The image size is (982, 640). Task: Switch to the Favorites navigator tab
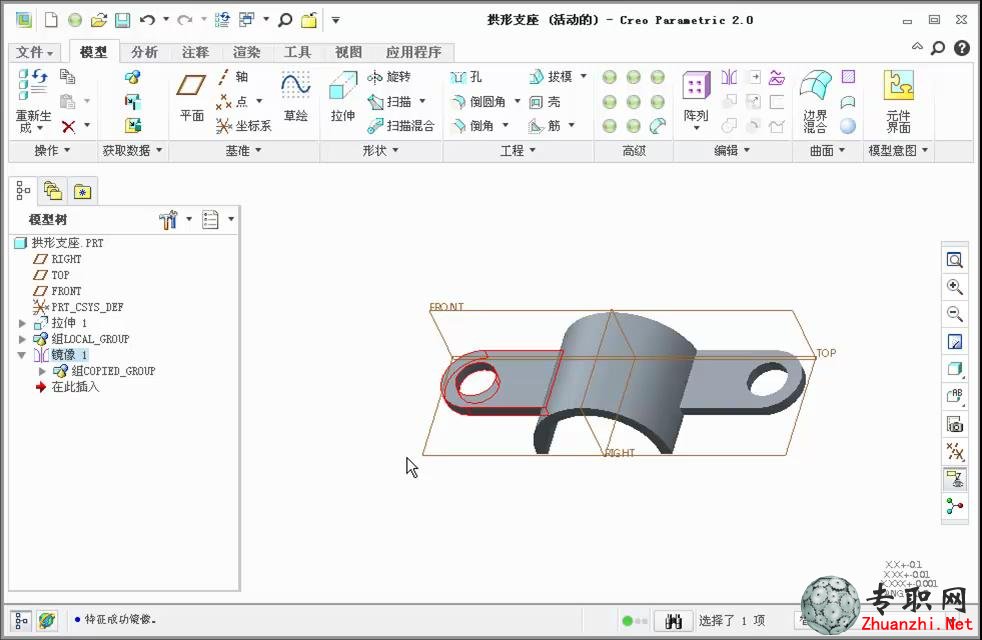pyautogui.click(x=82, y=191)
